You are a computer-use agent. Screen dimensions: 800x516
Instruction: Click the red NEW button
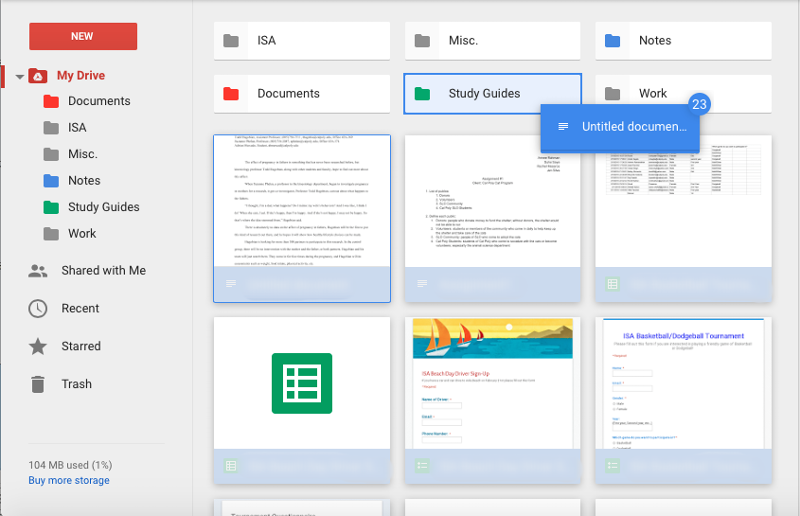[83, 36]
